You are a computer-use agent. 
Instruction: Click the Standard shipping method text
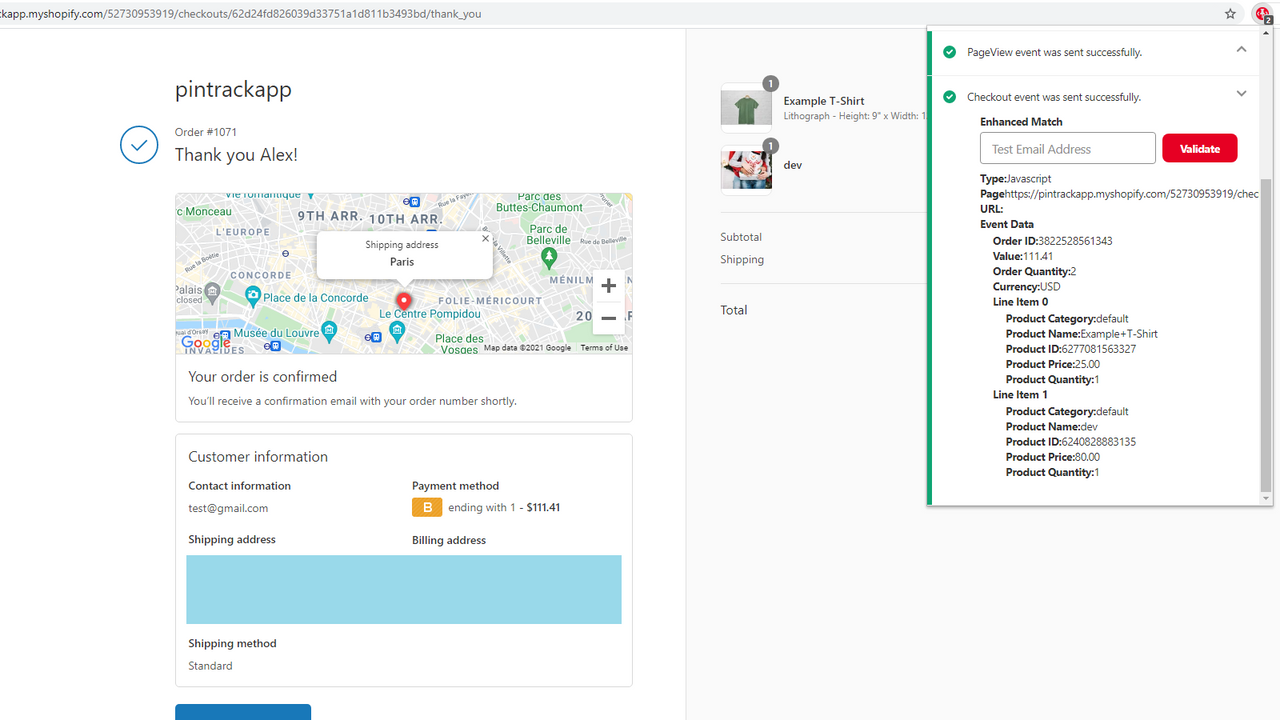click(x=210, y=666)
